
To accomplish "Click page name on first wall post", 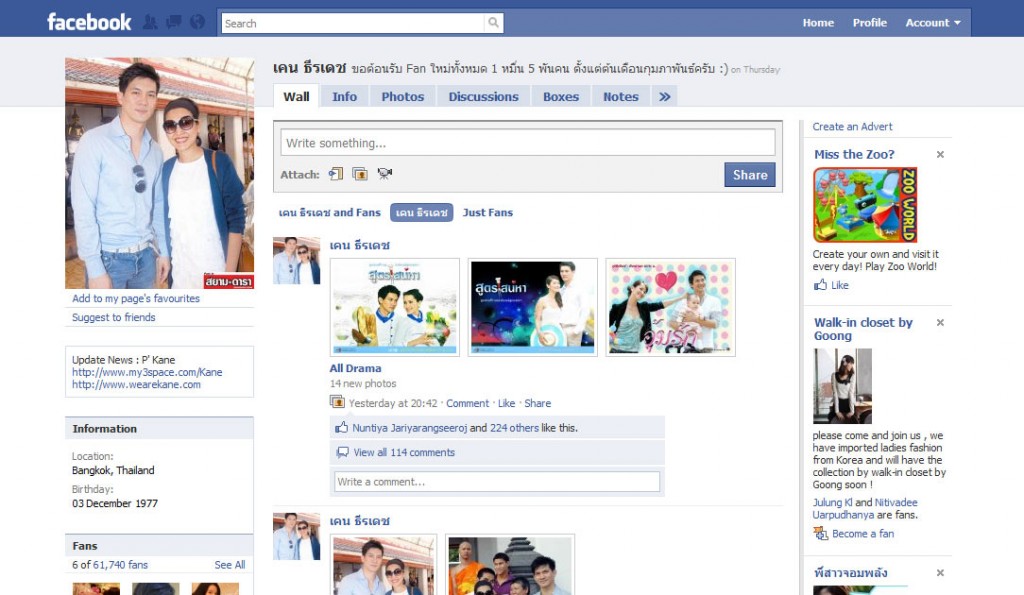I will coord(359,246).
